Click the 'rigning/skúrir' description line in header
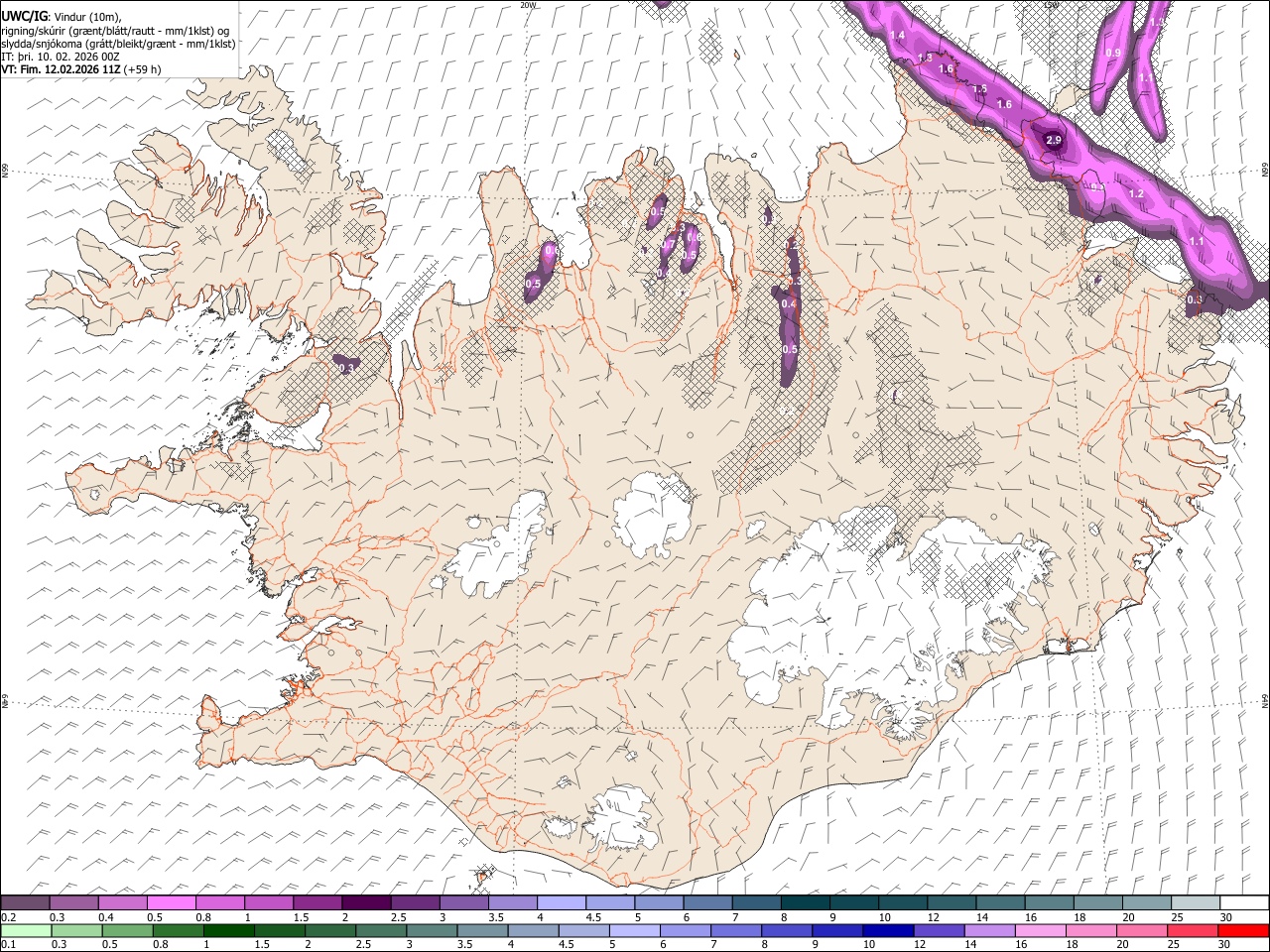 point(117,30)
